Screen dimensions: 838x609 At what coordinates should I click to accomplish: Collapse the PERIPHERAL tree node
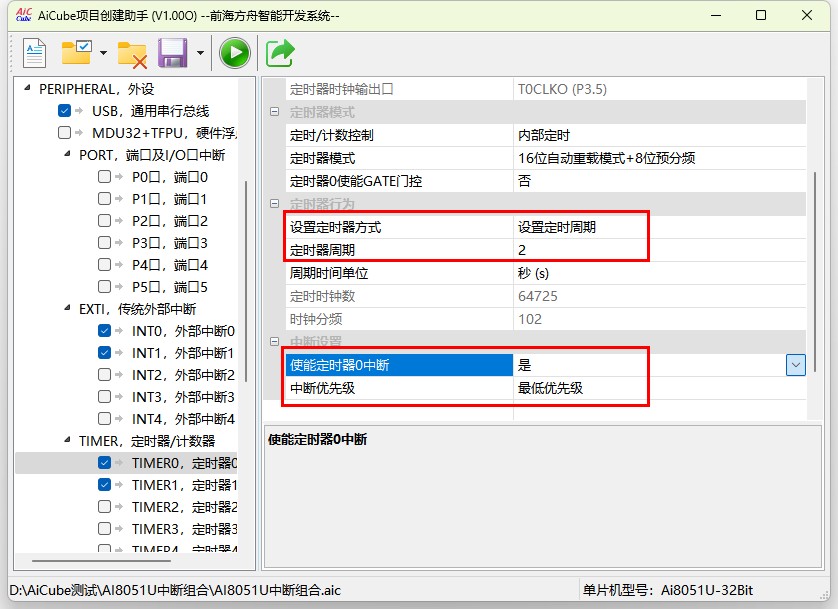click(x=27, y=88)
